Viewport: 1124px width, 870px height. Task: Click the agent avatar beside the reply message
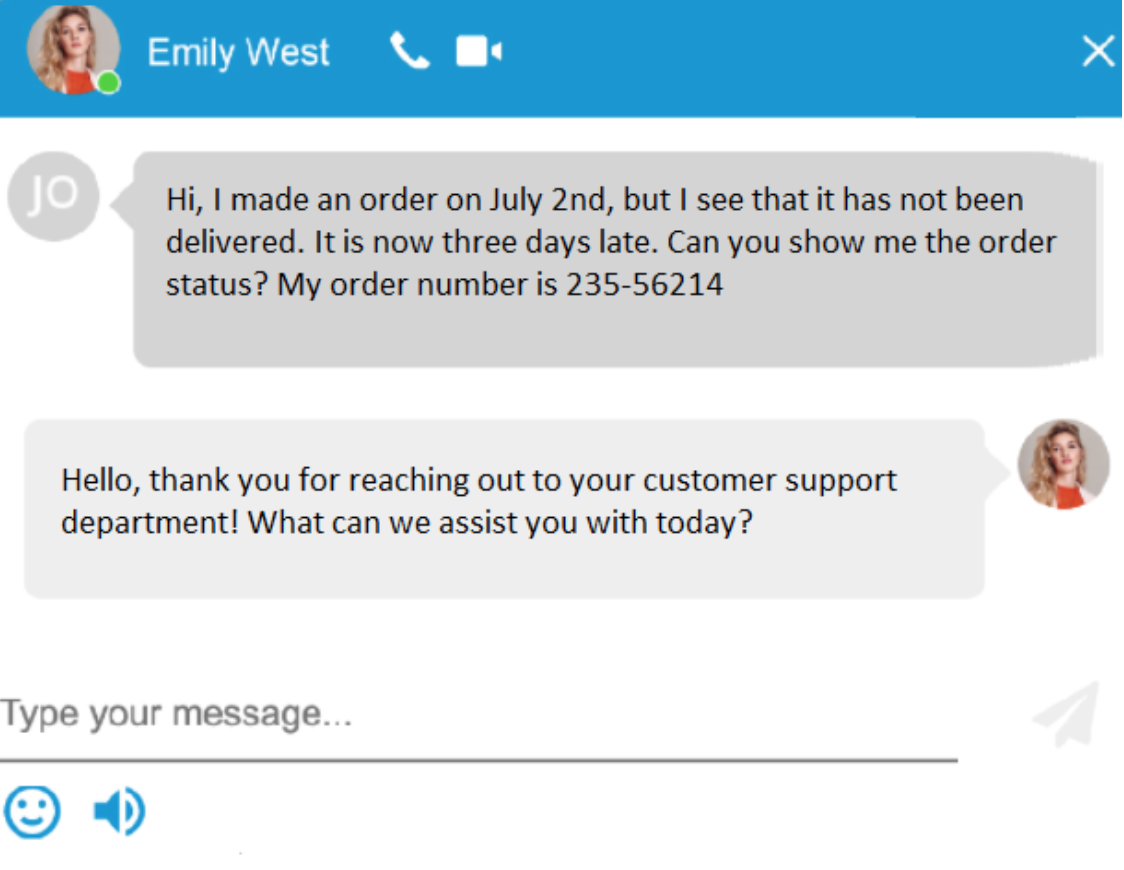click(1063, 464)
